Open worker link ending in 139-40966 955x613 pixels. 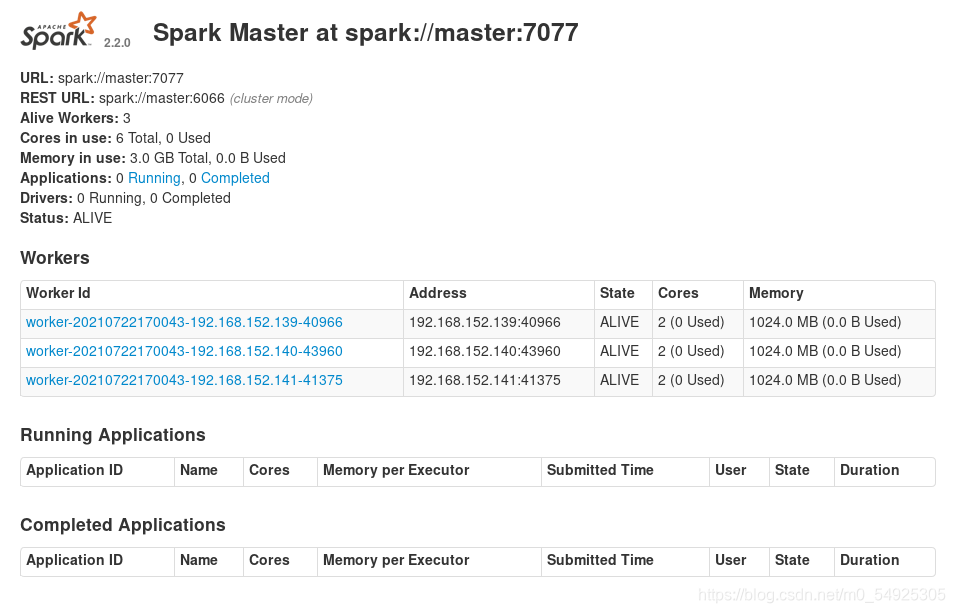coord(184,322)
